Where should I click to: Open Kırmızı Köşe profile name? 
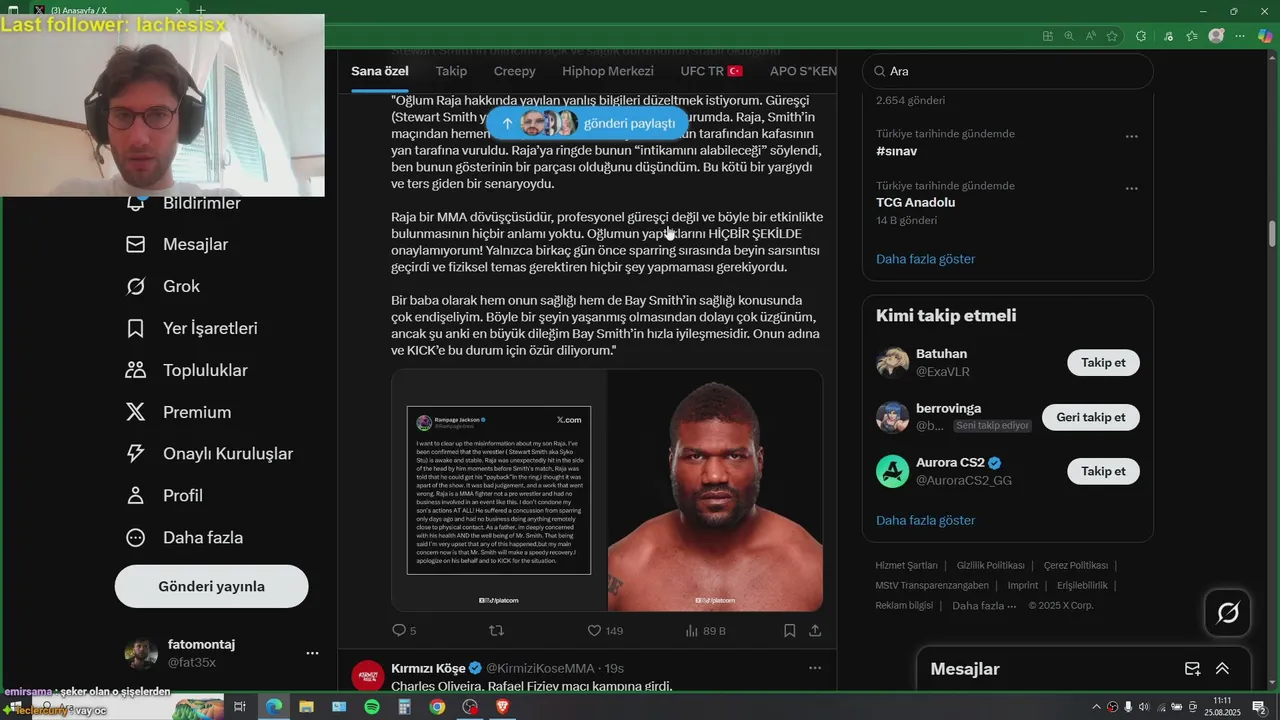click(428, 668)
